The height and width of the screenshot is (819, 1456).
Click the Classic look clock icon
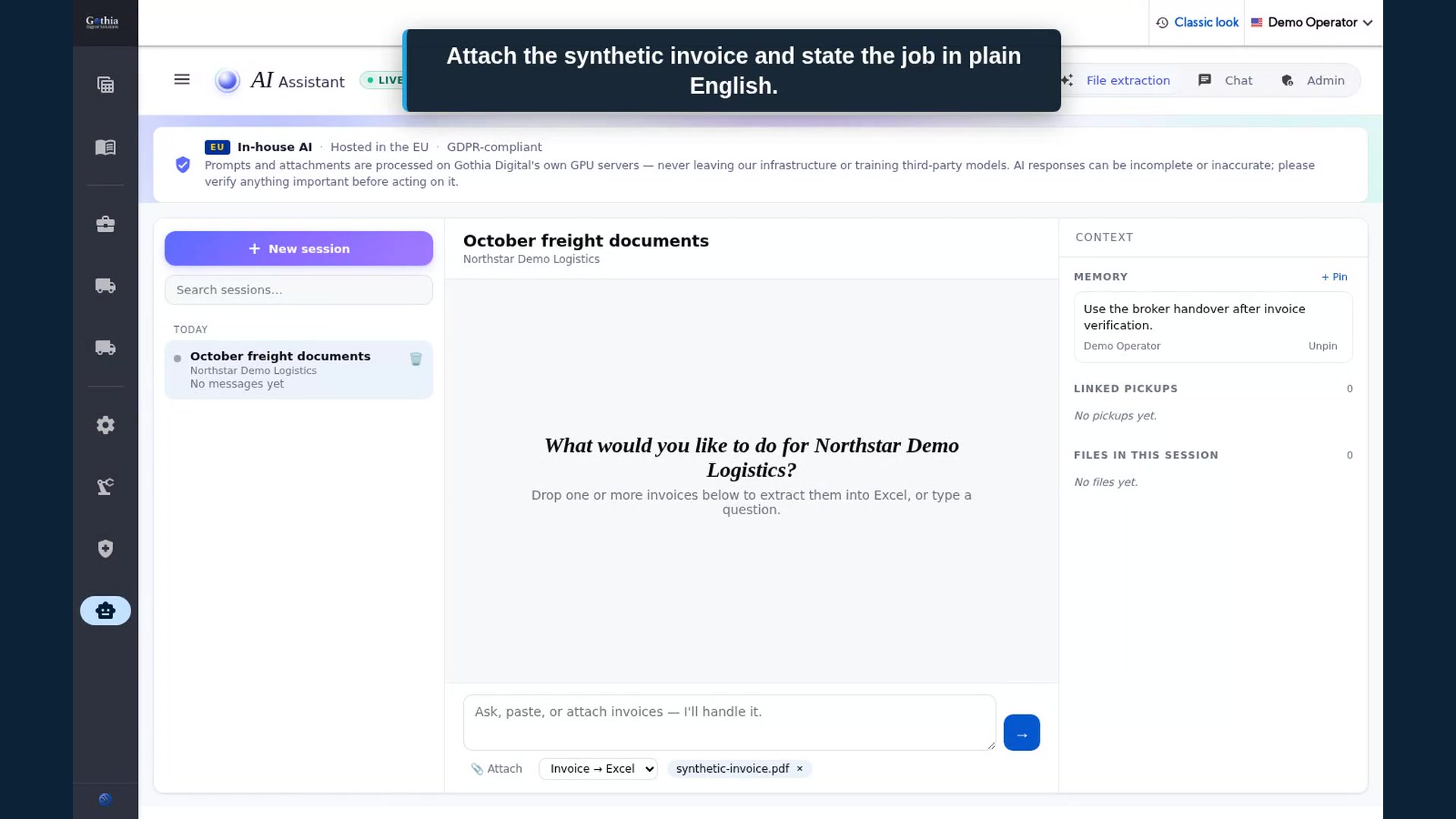click(x=1162, y=23)
